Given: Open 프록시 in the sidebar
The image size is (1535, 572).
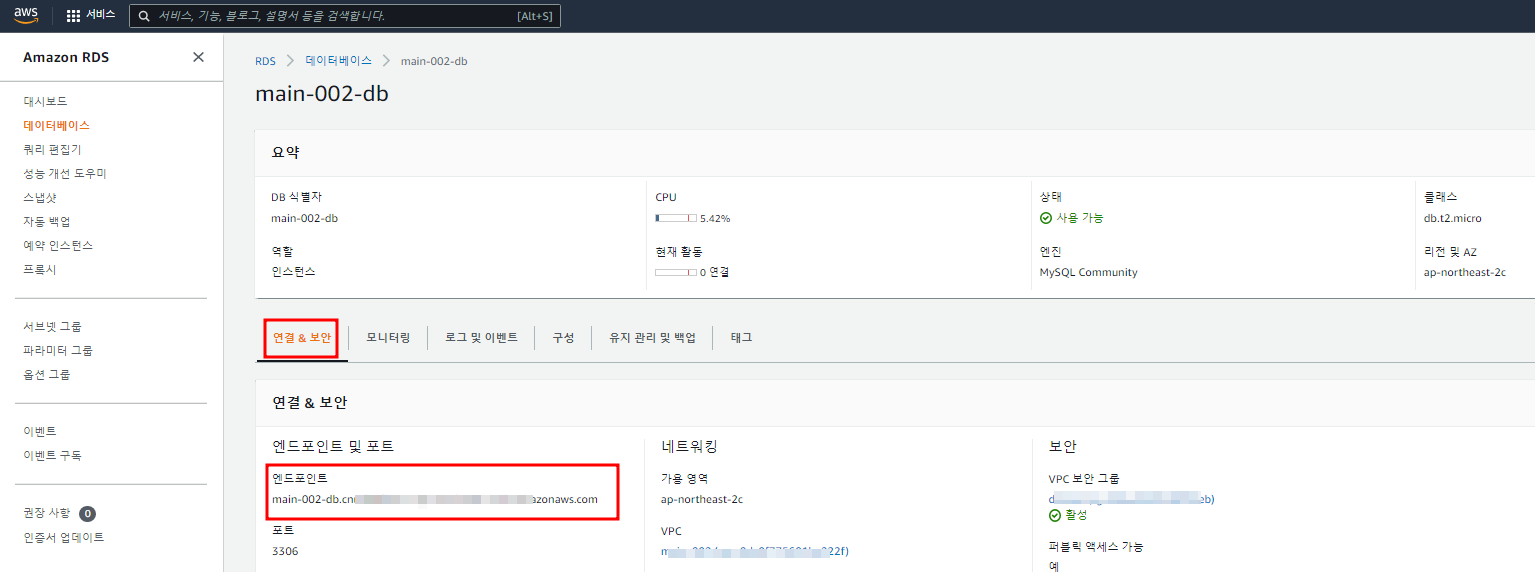Looking at the screenshot, I should click(x=40, y=269).
